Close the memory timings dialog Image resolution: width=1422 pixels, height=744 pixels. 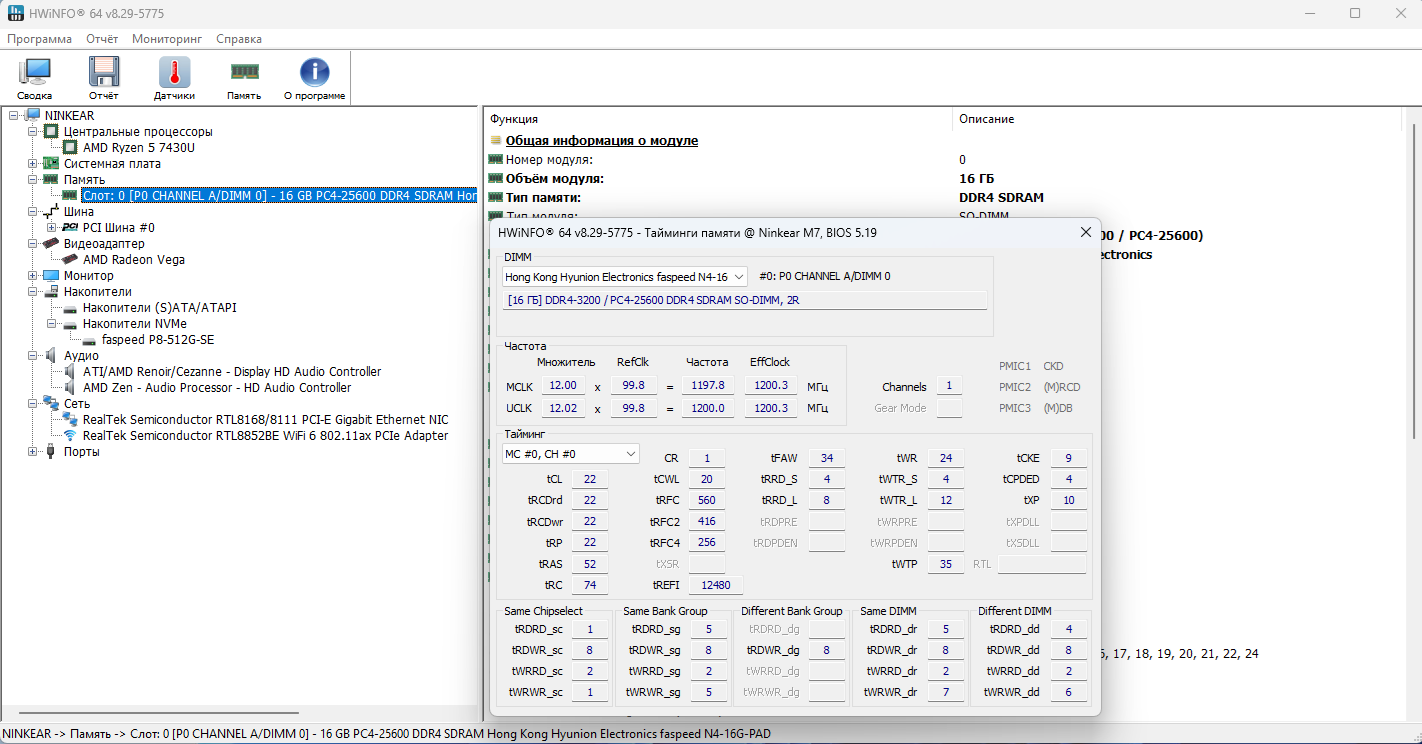1085,233
